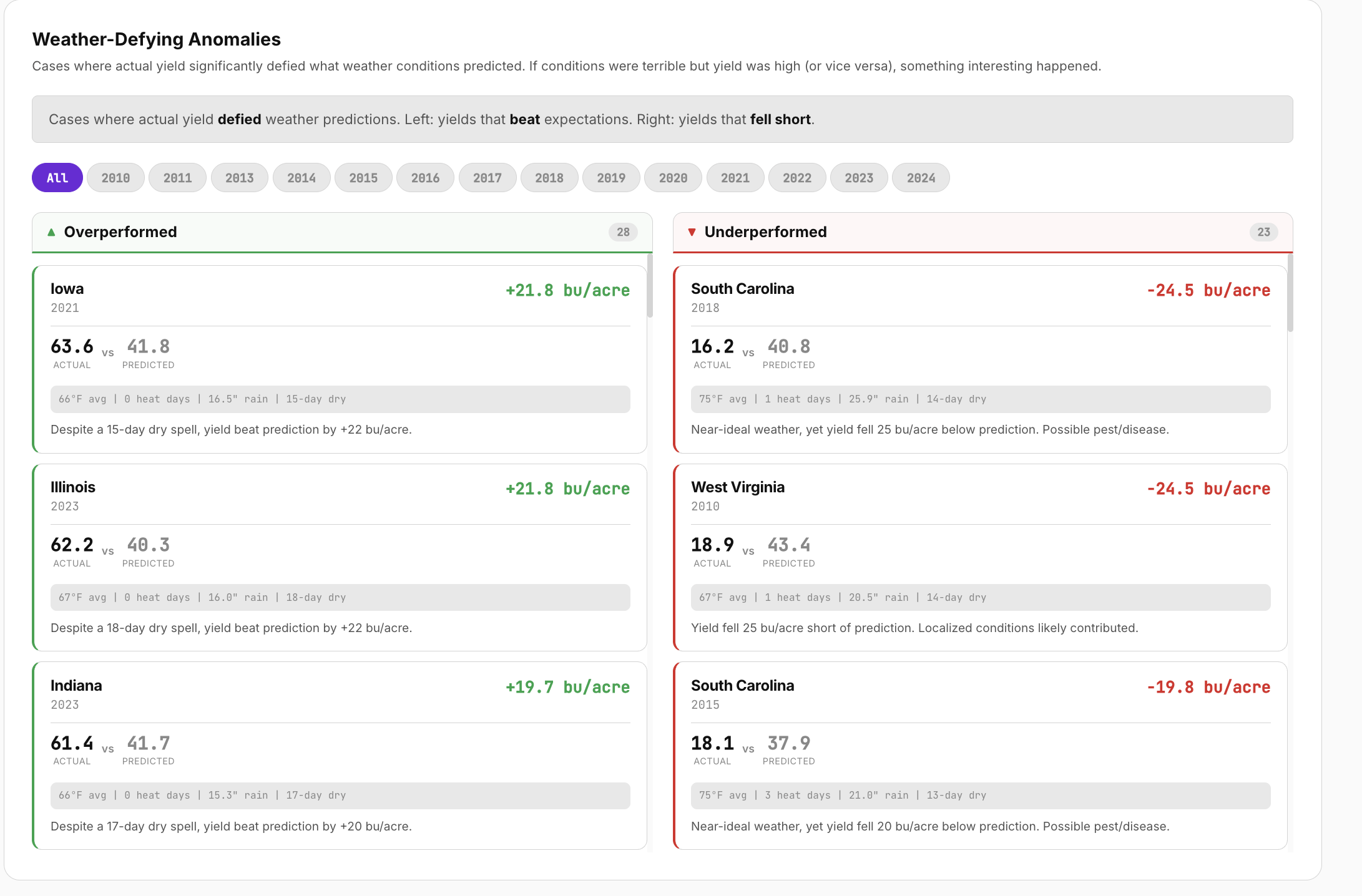Click the Underperformed list scrollbar thumb
Screen dimensions: 1362x896
point(1290,293)
